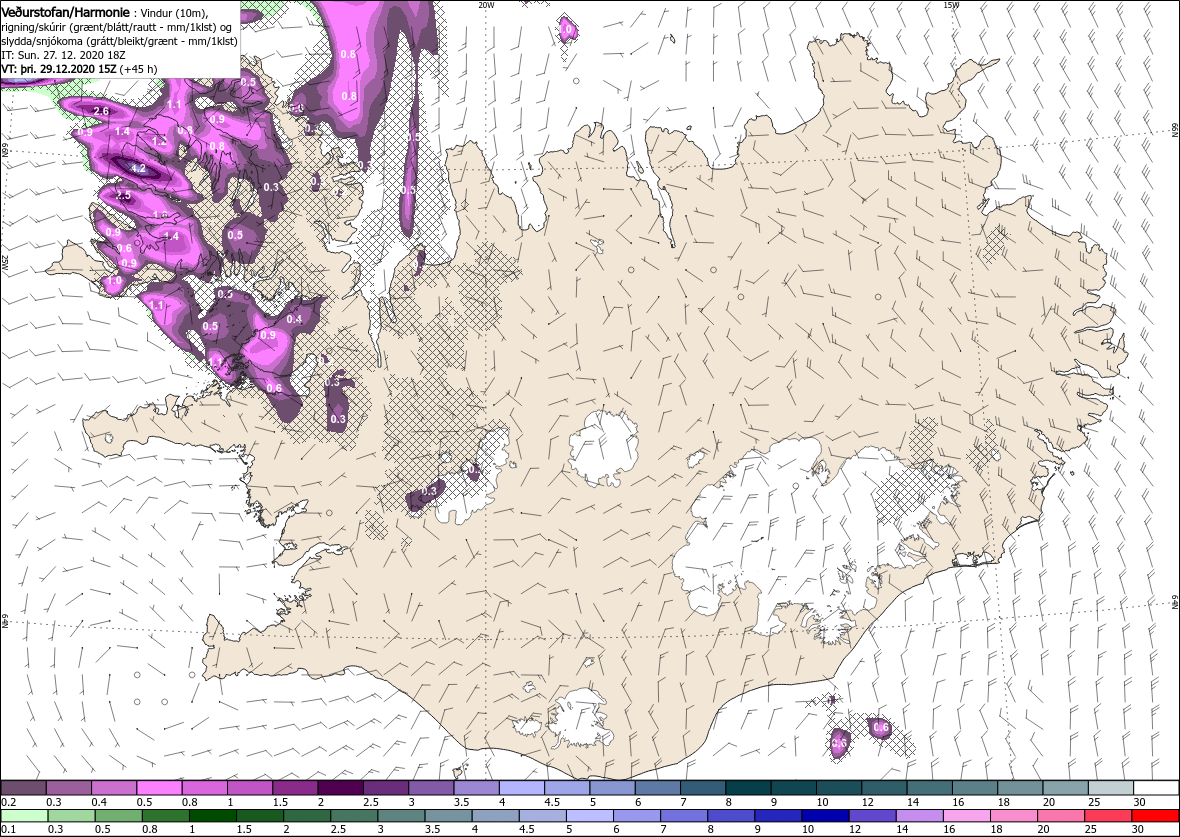1180x837 pixels.
Task: Click the 2.5 value label on the map
Action: [123, 195]
